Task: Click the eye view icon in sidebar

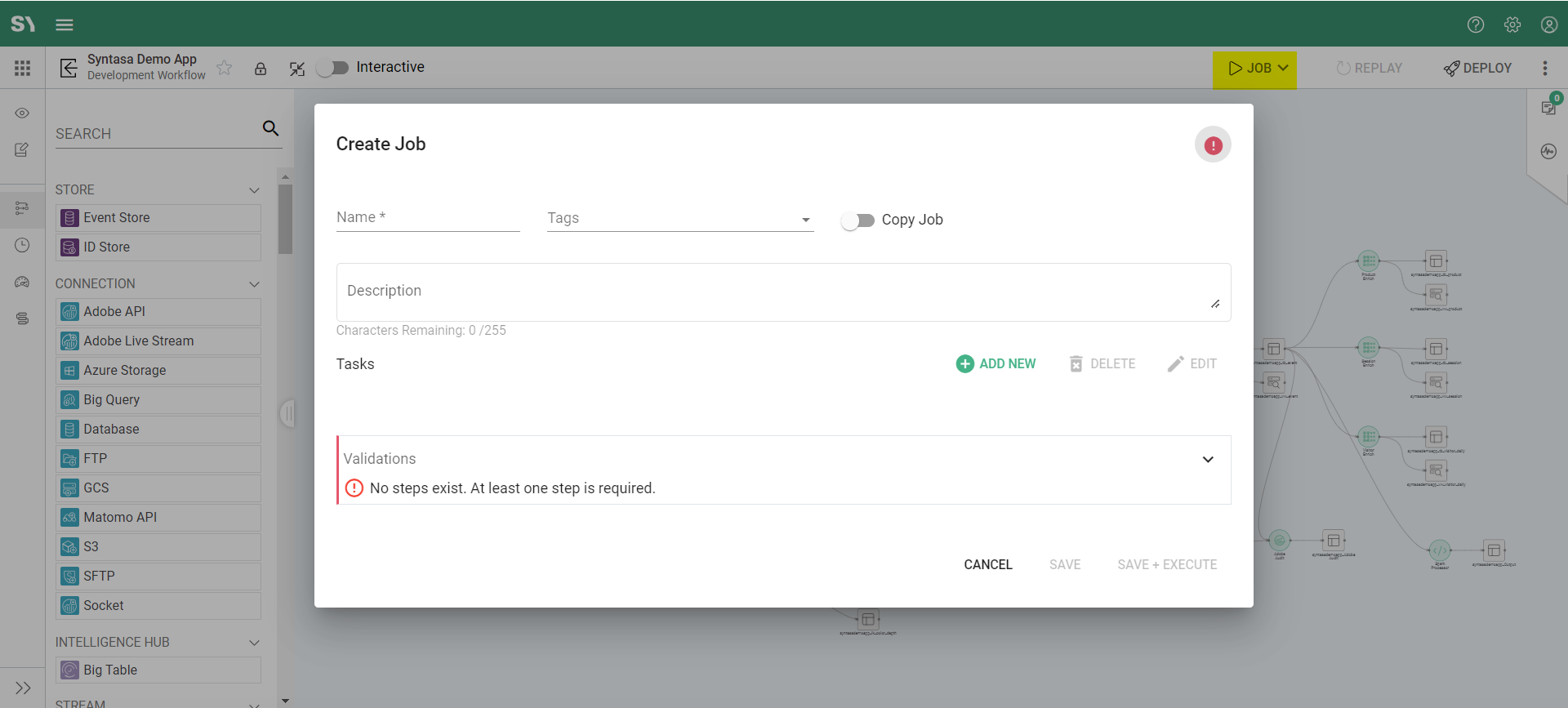Action: click(22, 113)
